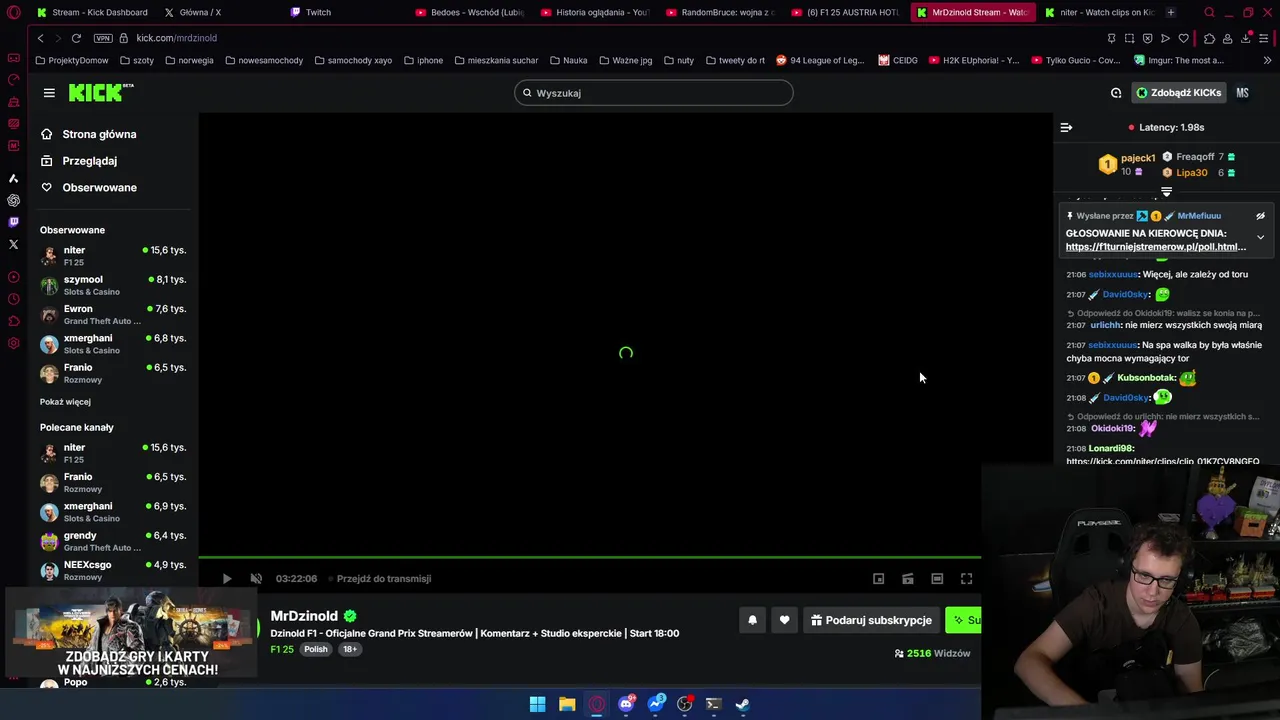Enter fullscreen mode on player
The height and width of the screenshot is (720, 1280).
tap(966, 579)
